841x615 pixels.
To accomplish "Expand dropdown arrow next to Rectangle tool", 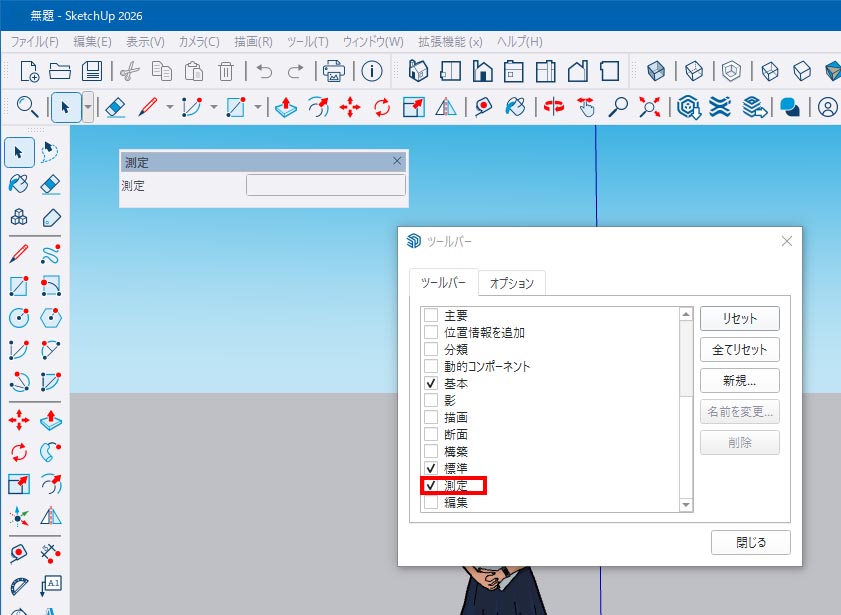I will coord(258,106).
